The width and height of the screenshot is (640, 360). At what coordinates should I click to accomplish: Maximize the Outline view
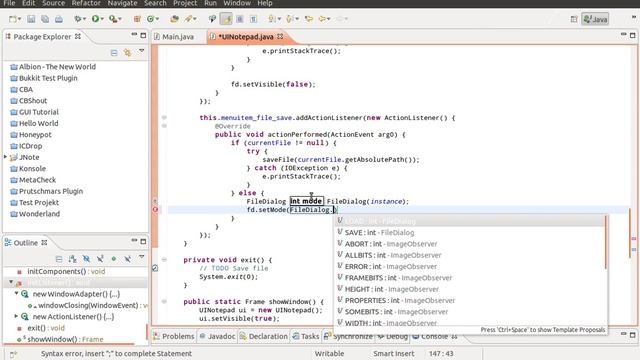click(x=143, y=241)
